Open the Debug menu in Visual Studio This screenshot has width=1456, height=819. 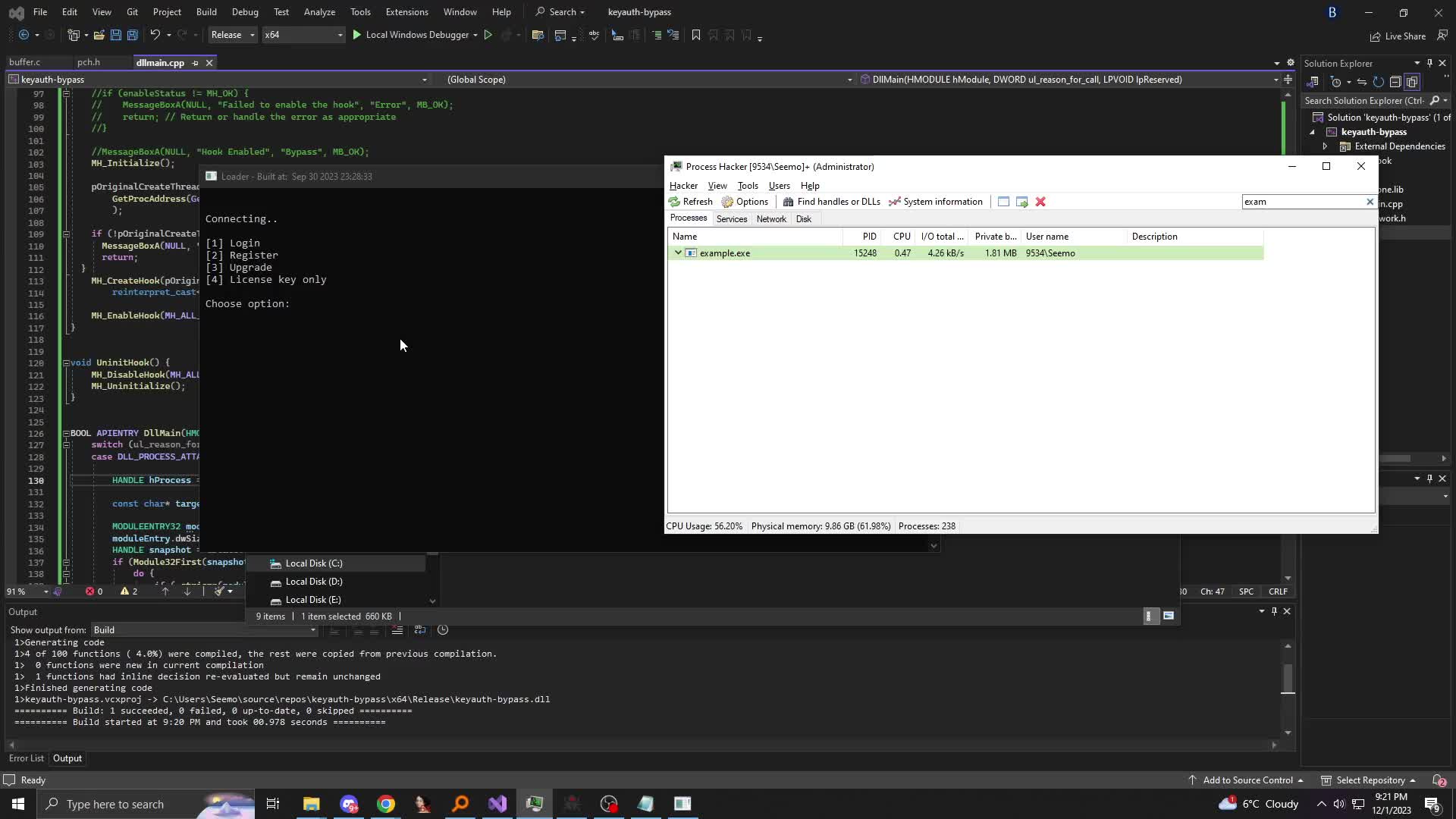point(245,12)
